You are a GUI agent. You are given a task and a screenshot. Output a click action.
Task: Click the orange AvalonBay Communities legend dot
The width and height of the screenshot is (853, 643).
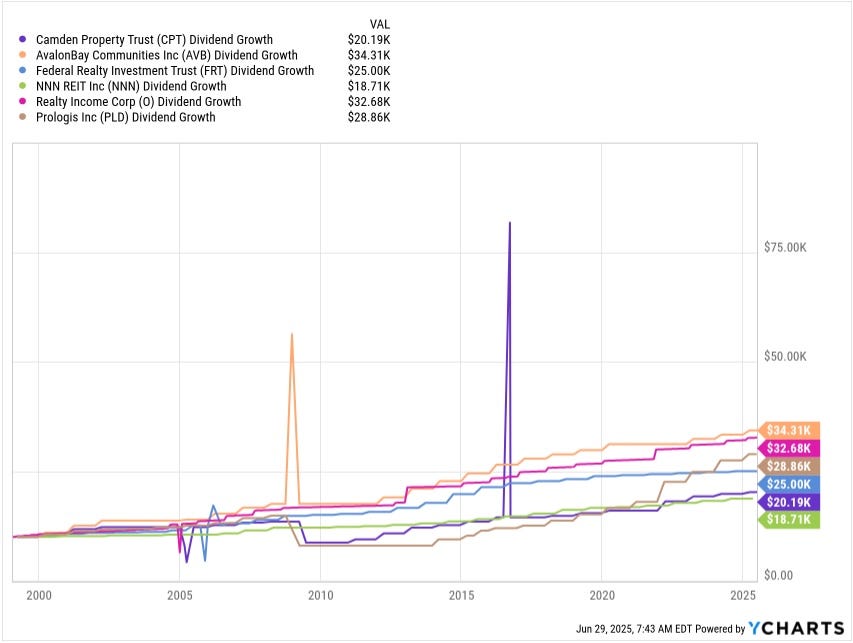(22, 55)
